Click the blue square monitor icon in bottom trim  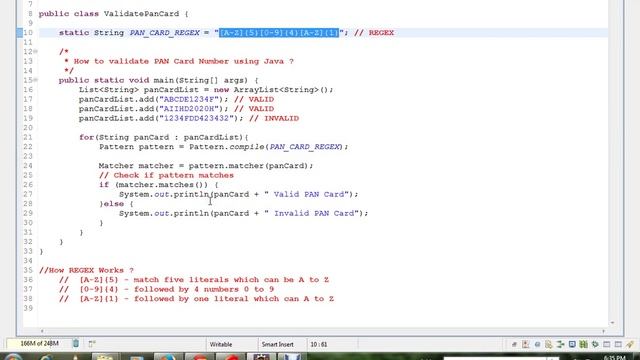572,344
